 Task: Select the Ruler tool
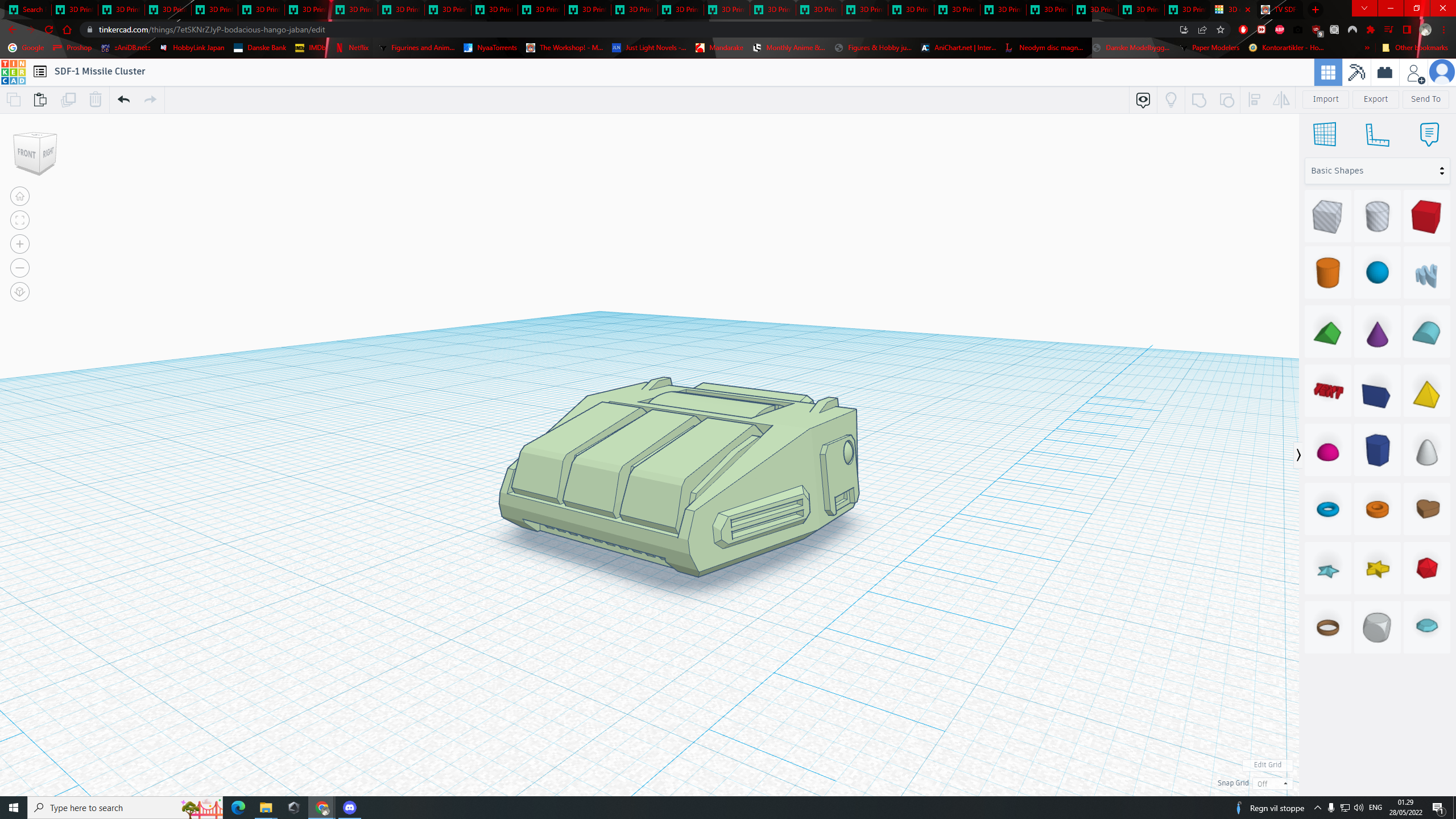point(1377,134)
